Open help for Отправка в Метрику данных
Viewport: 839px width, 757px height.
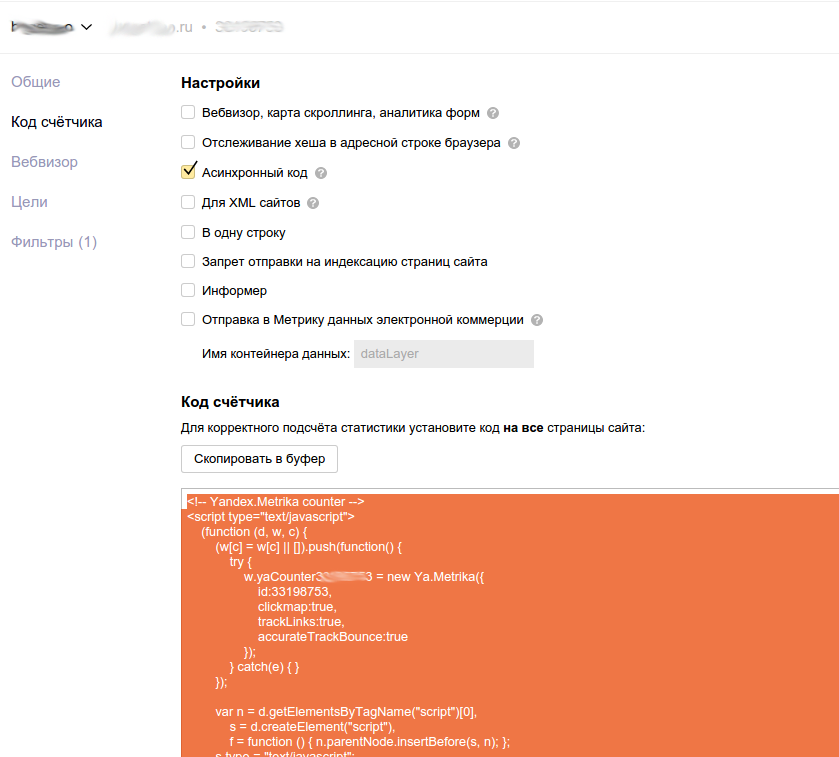pos(537,320)
